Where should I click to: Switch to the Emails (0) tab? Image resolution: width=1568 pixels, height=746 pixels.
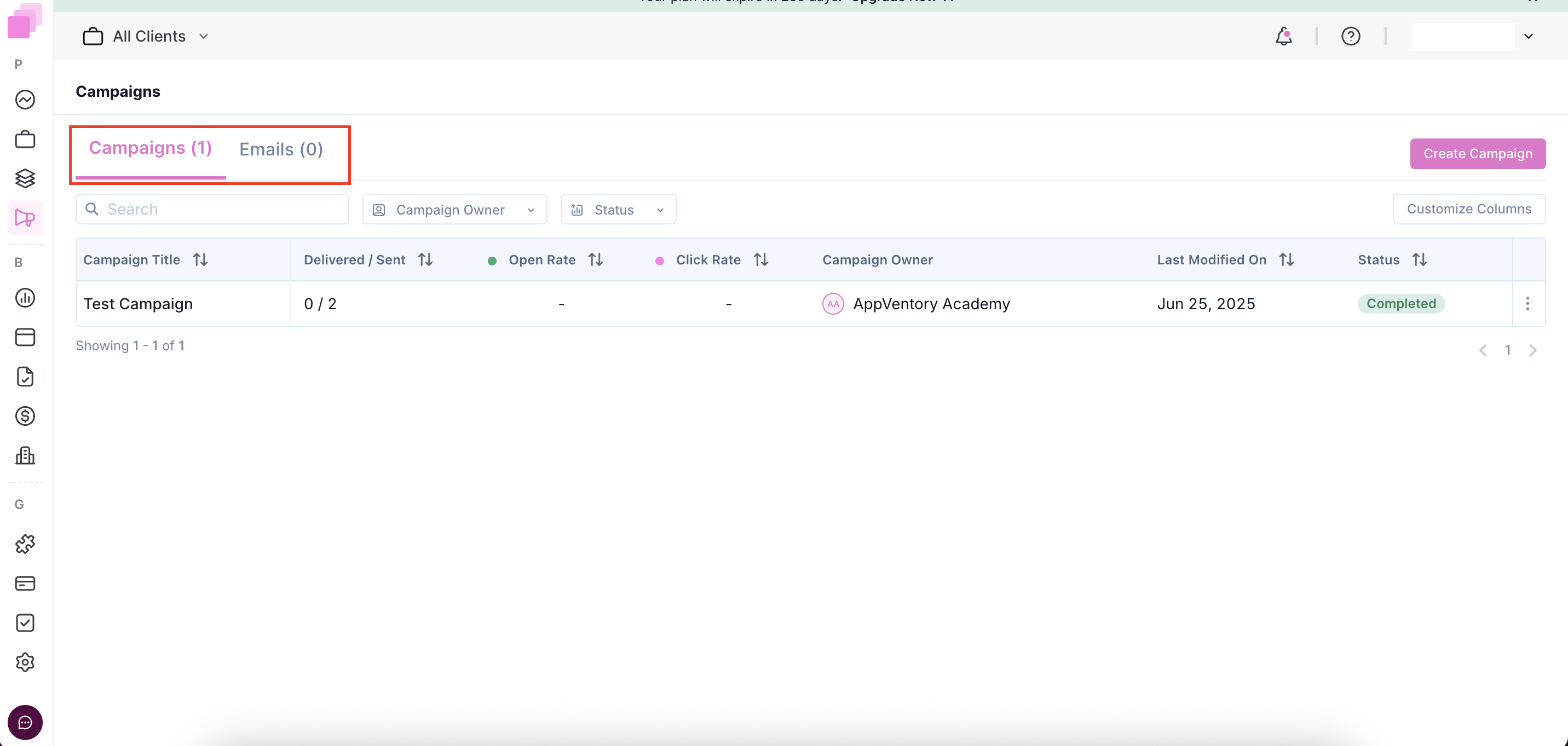point(281,149)
